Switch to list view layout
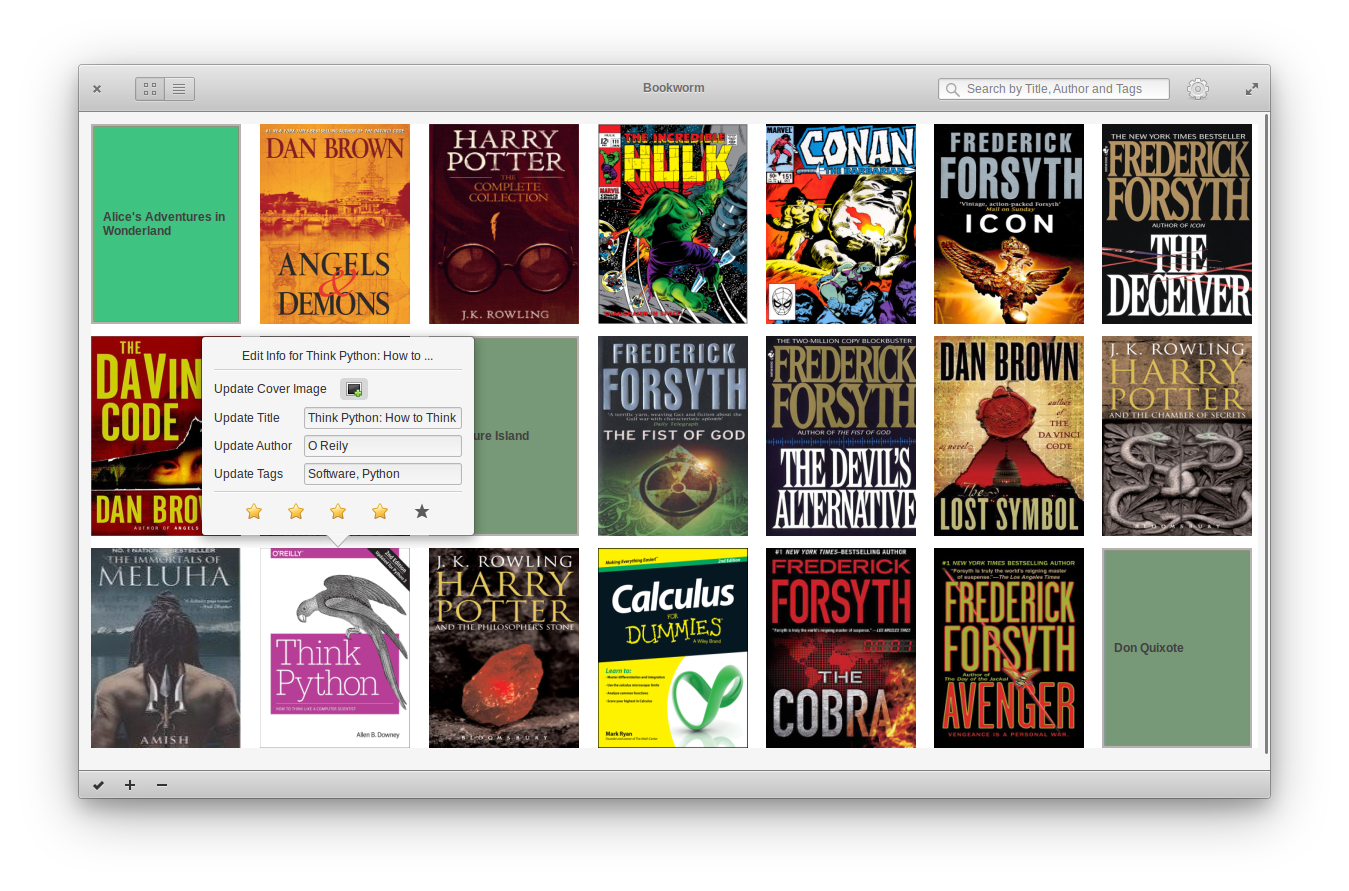This screenshot has height=891, width=1349. coord(179,88)
